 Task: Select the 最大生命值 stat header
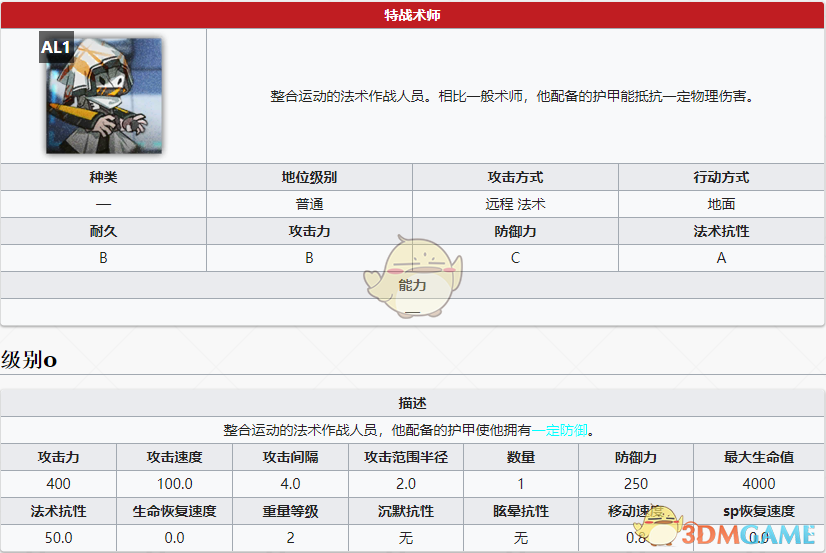759,457
